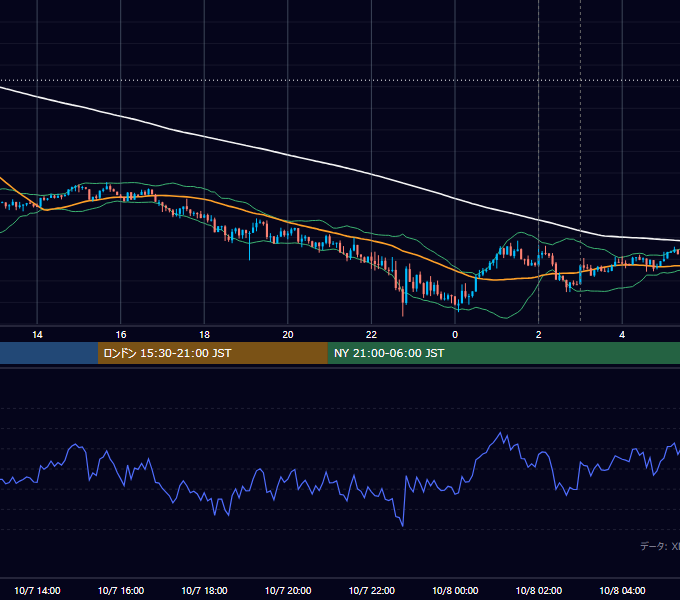Click the blue session bar before London

[x=49, y=353]
